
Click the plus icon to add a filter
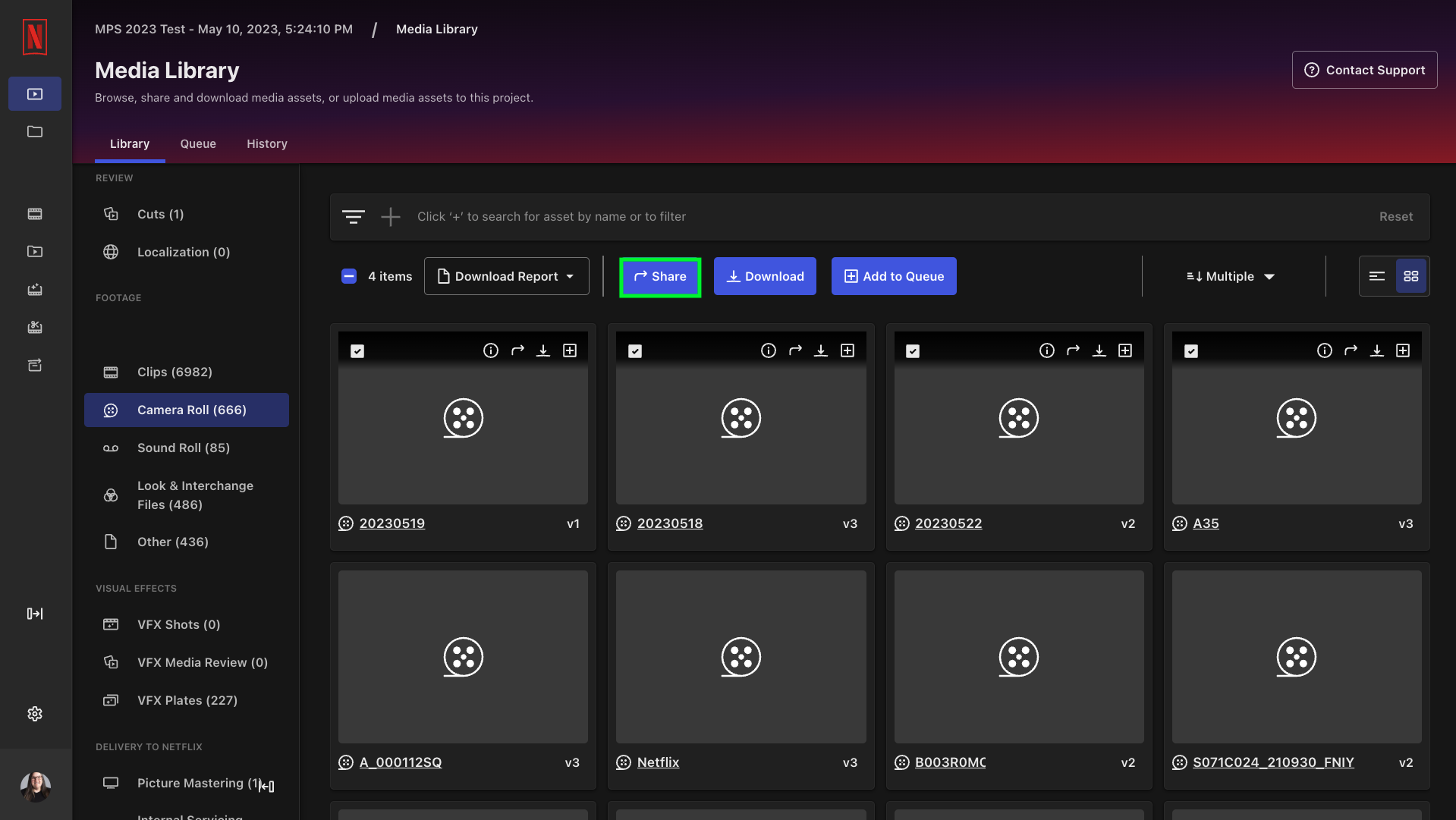391,217
